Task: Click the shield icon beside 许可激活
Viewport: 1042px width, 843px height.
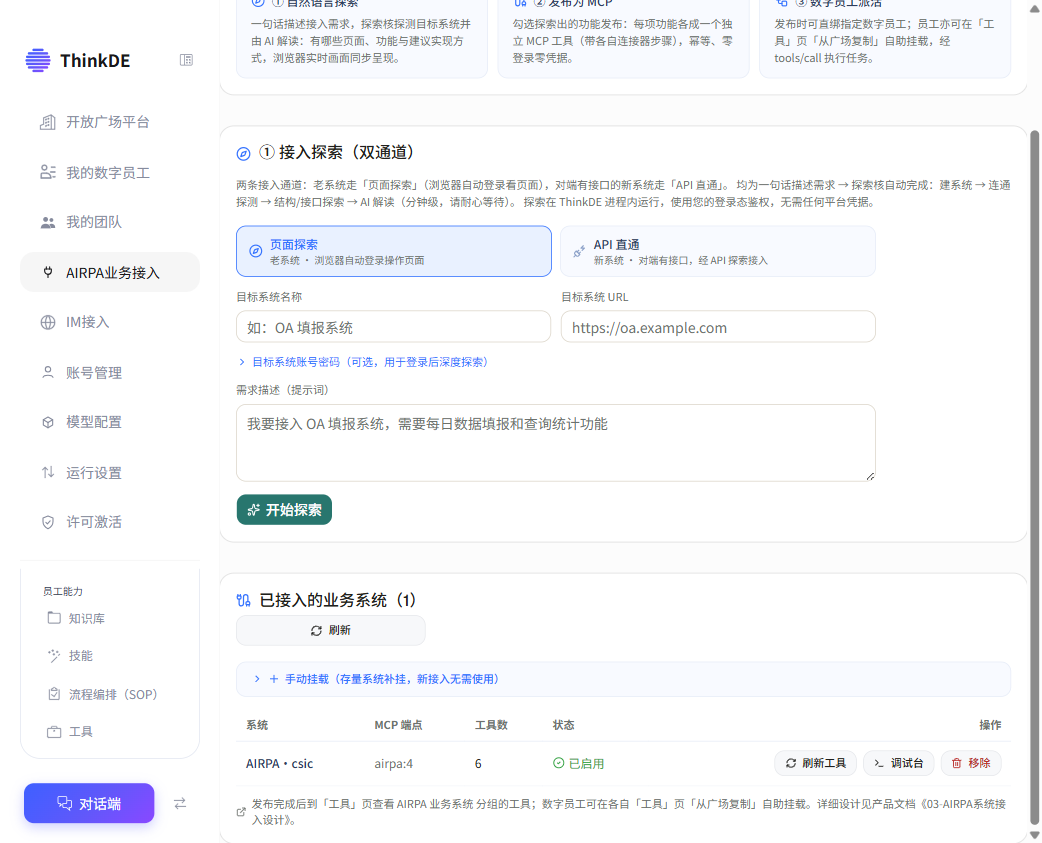Action: [48, 522]
